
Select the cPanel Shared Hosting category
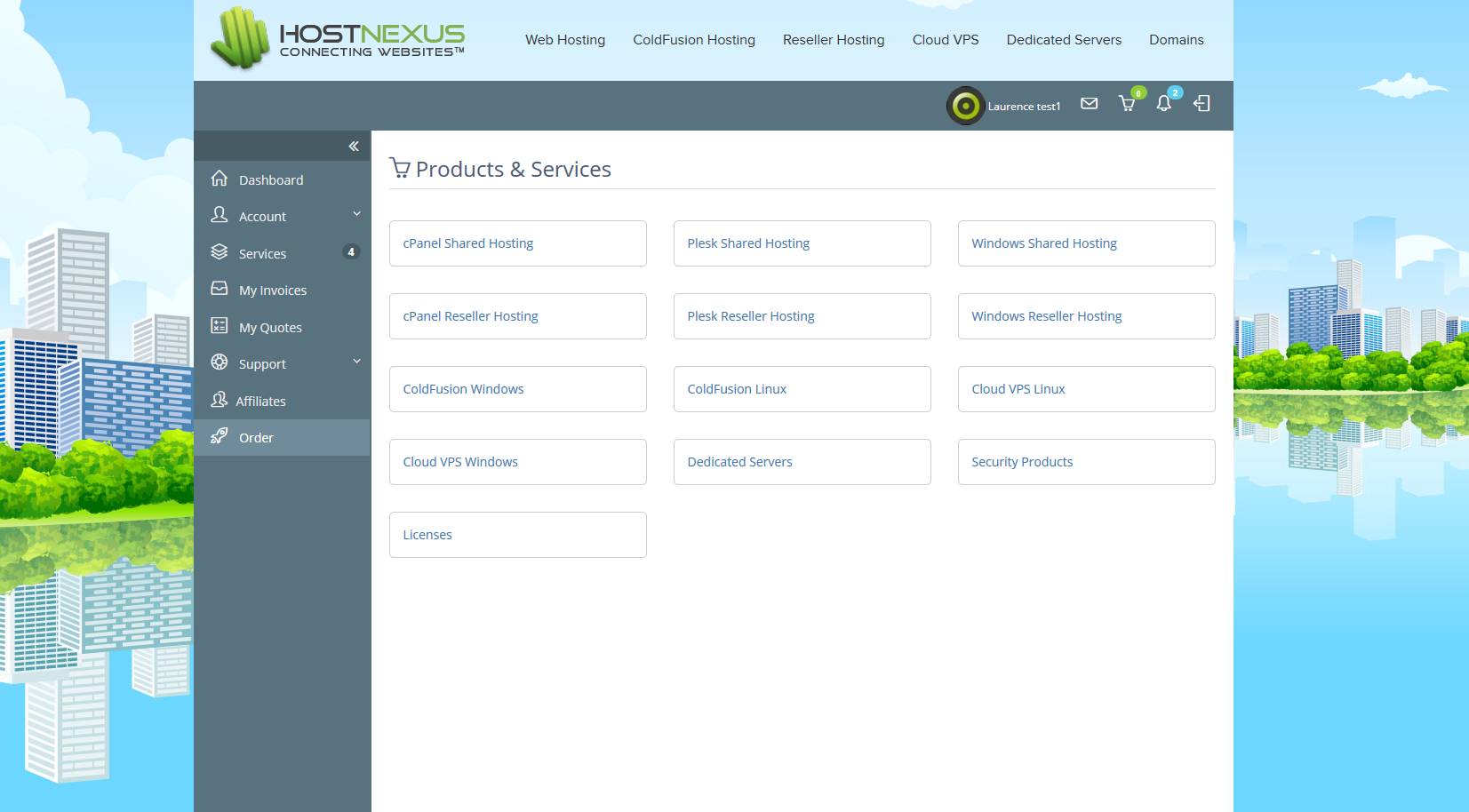coord(517,243)
